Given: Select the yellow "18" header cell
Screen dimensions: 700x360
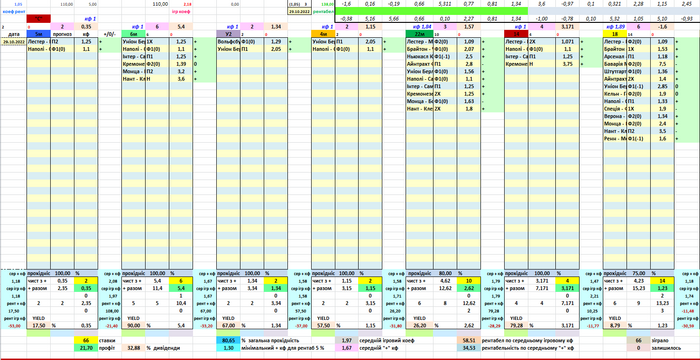Looking at the screenshot, I should (615, 33).
